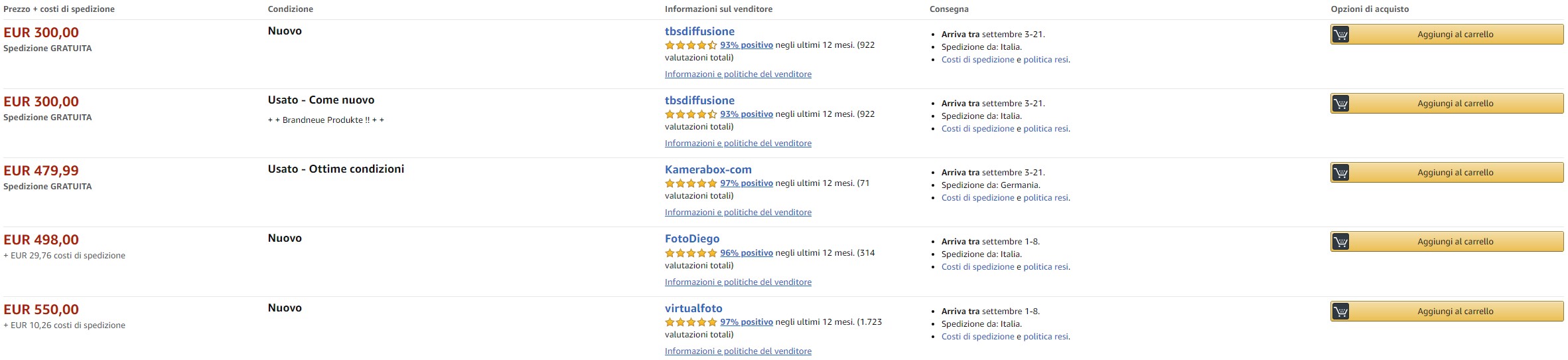
Task: Click cart icon for tbsdiffusione Nuovo offer
Action: point(1340,35)
